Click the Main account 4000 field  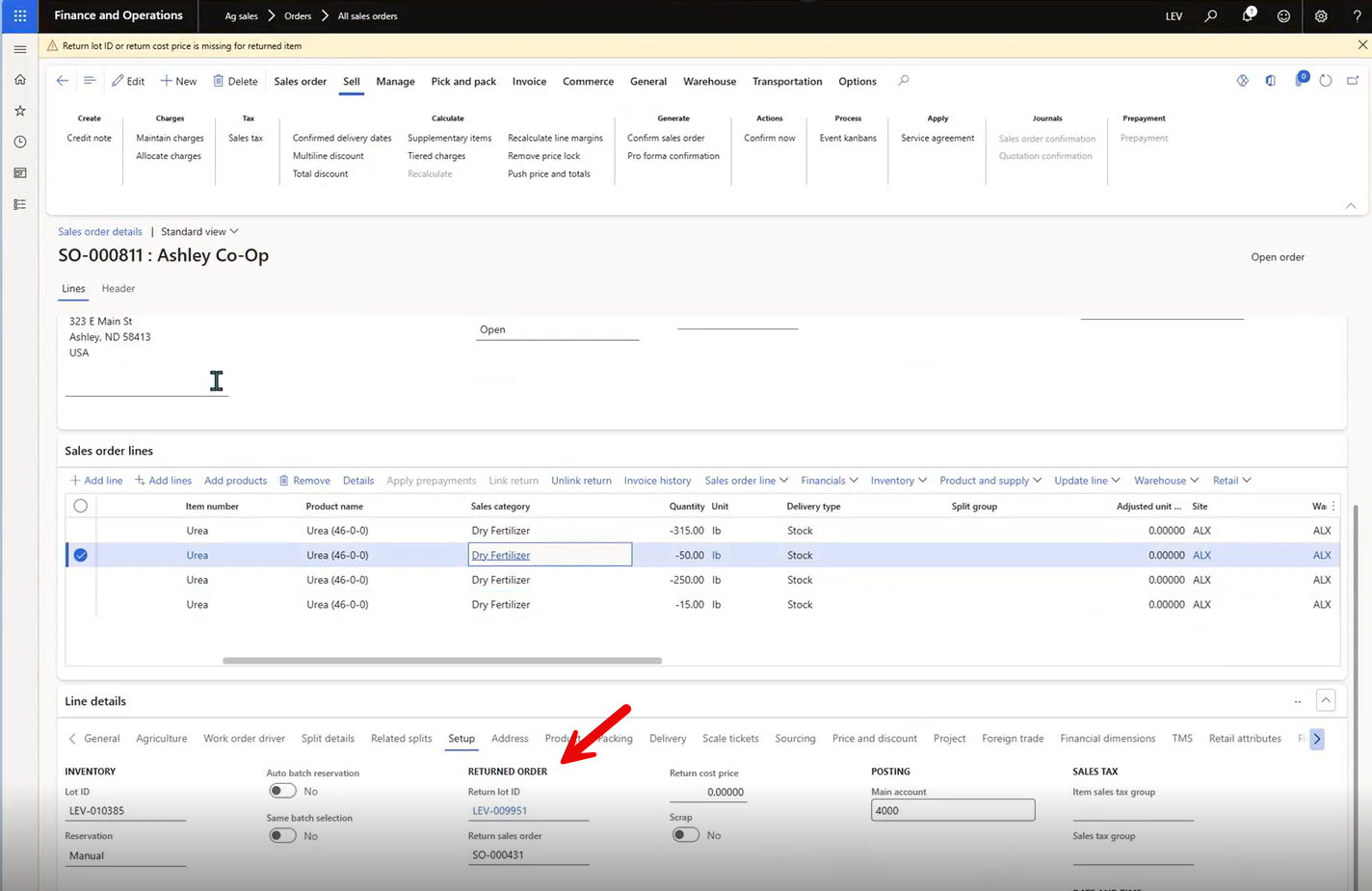point(953,810)
